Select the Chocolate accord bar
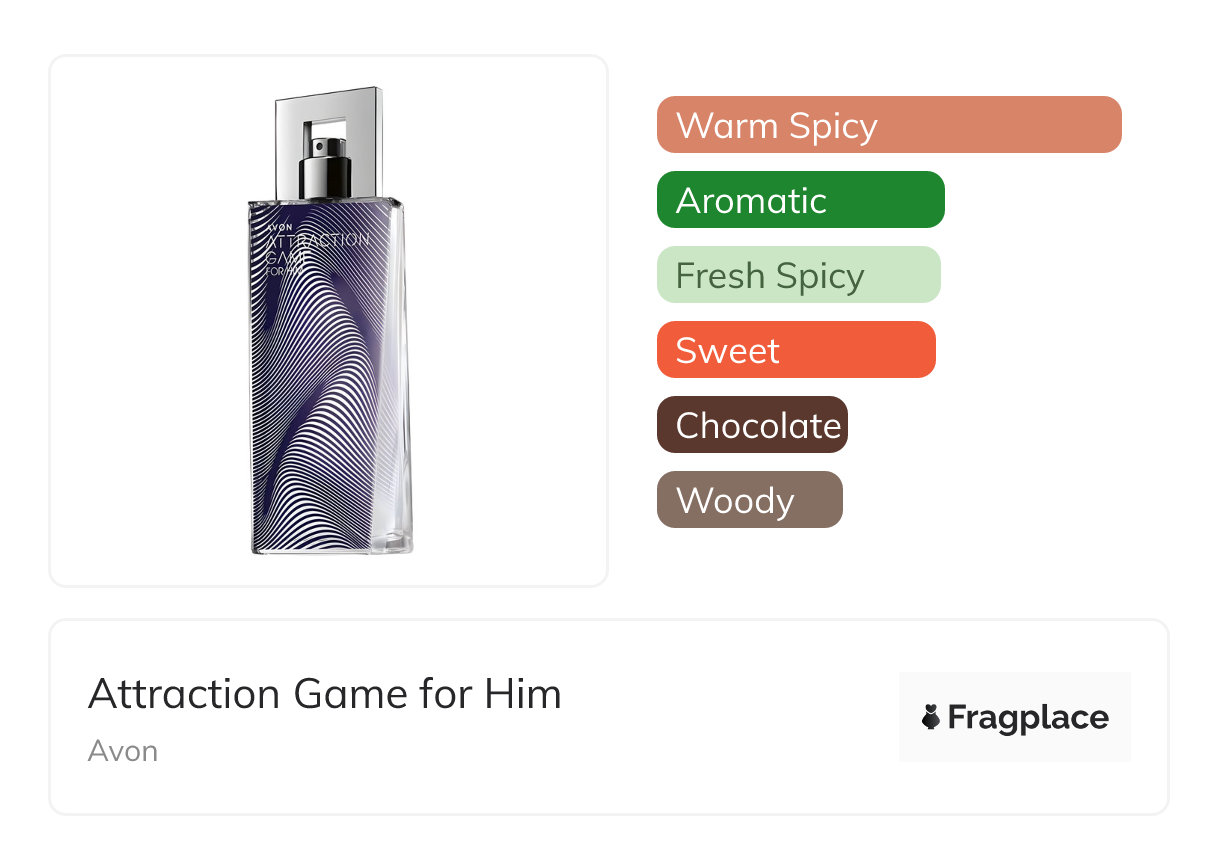Screen dimensions: 1218x864 752,425
